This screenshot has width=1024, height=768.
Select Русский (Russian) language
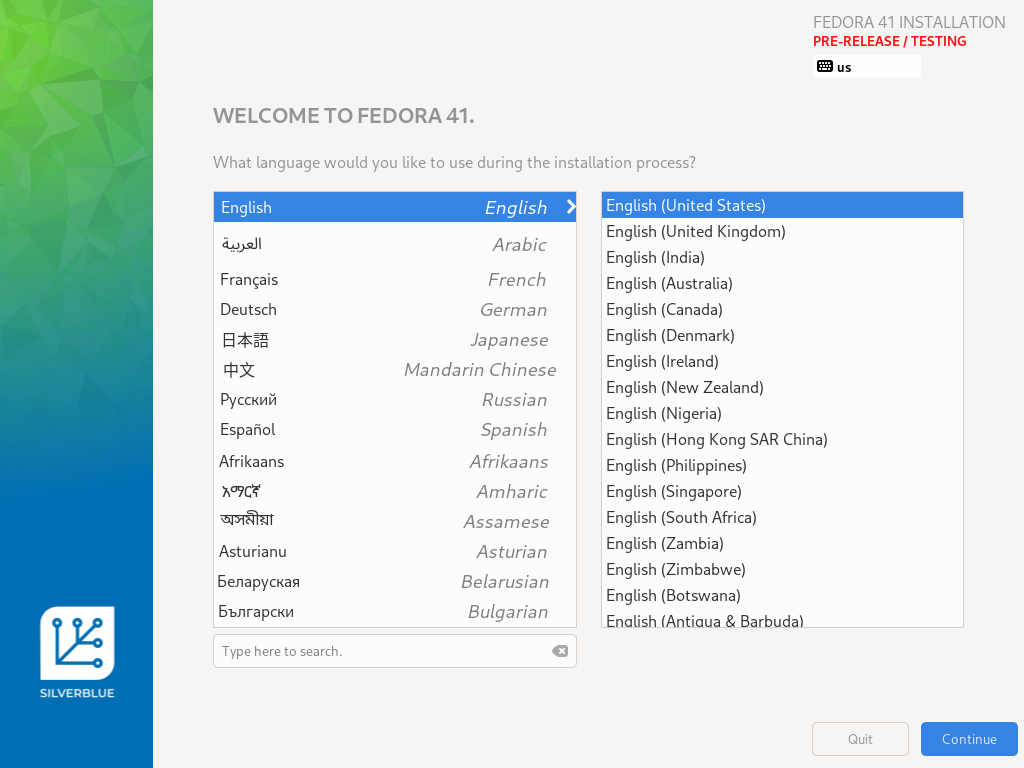(x=394, y=400)
